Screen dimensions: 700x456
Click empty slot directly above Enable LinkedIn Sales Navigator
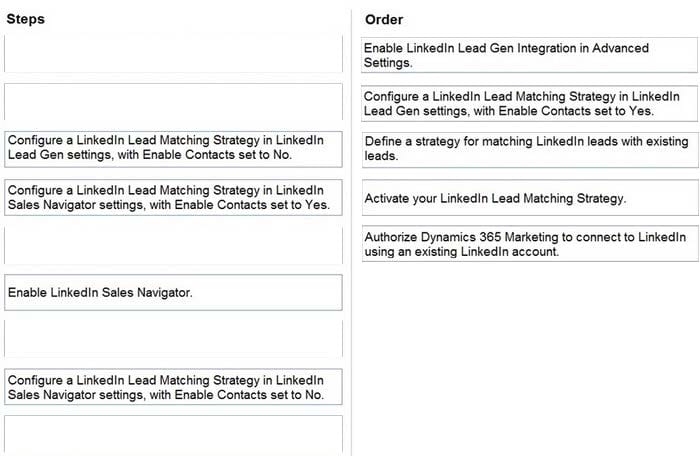(173, 245)
